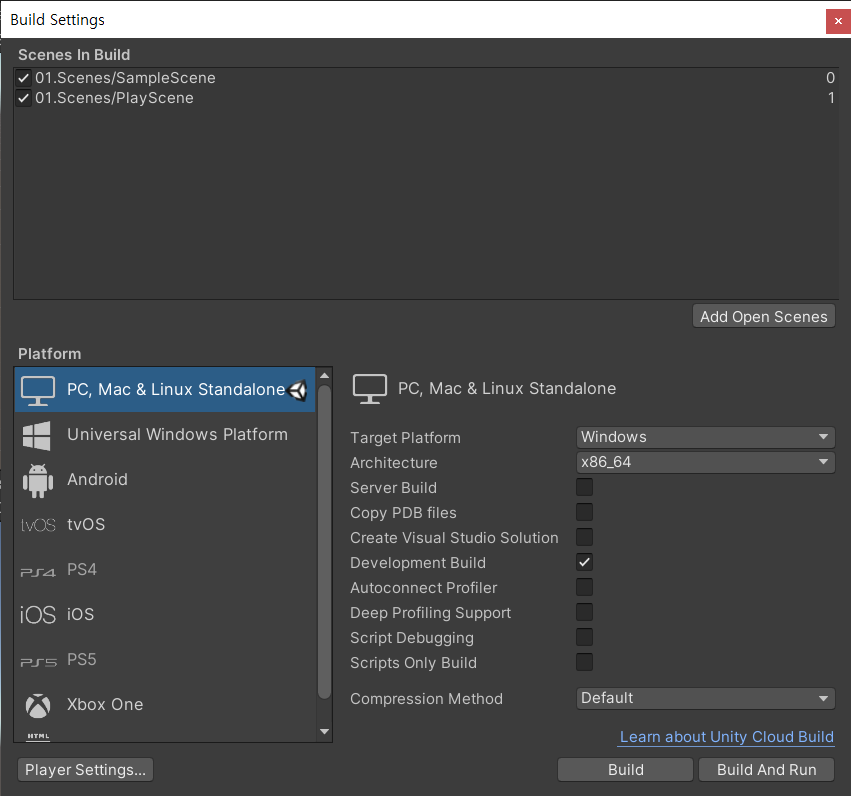Enable Autoconnect Profiler checkbox
Screen dimensions: 851x796
pos(585,587)
